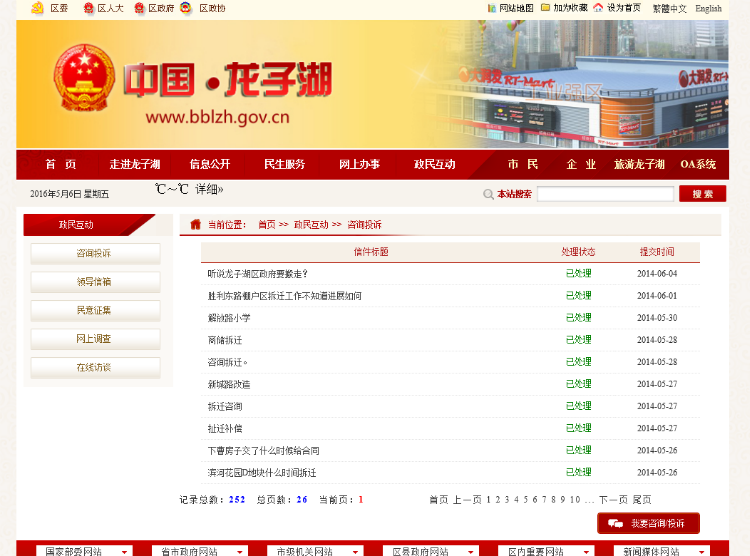Open letter 听说龙子湖区政府要搬走?
Image resolution: width=750 pixels, height=556 pixels.
[x=258, y=274]
